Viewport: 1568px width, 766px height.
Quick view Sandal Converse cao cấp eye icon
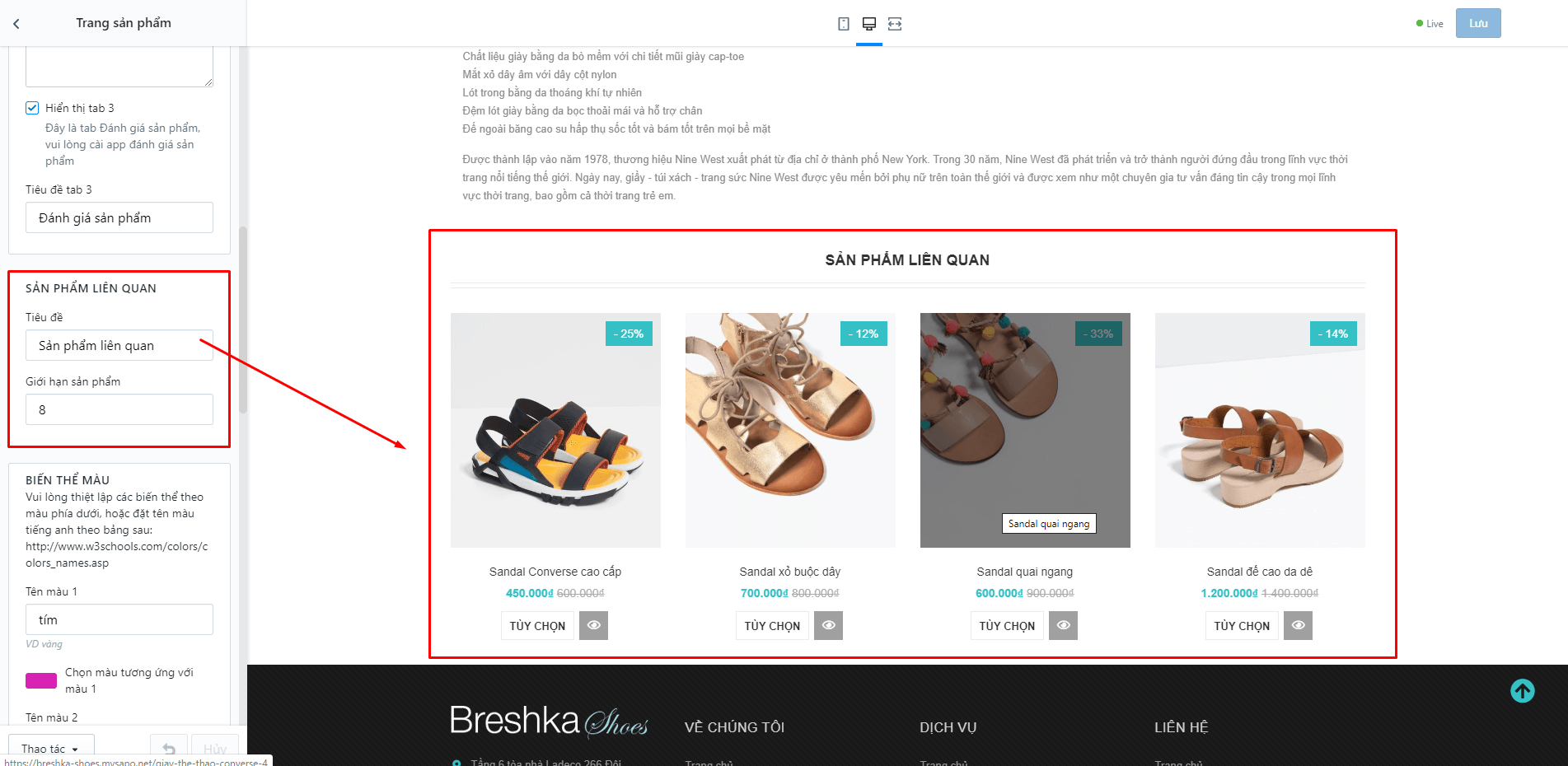point(593,625)
